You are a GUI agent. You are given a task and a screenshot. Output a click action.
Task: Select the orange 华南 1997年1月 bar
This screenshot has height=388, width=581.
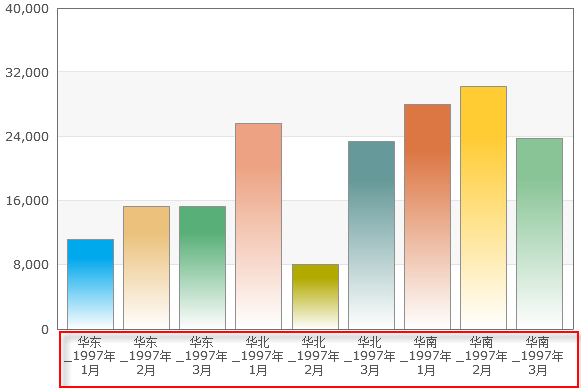pyautogui.click(x=428, y=217)
